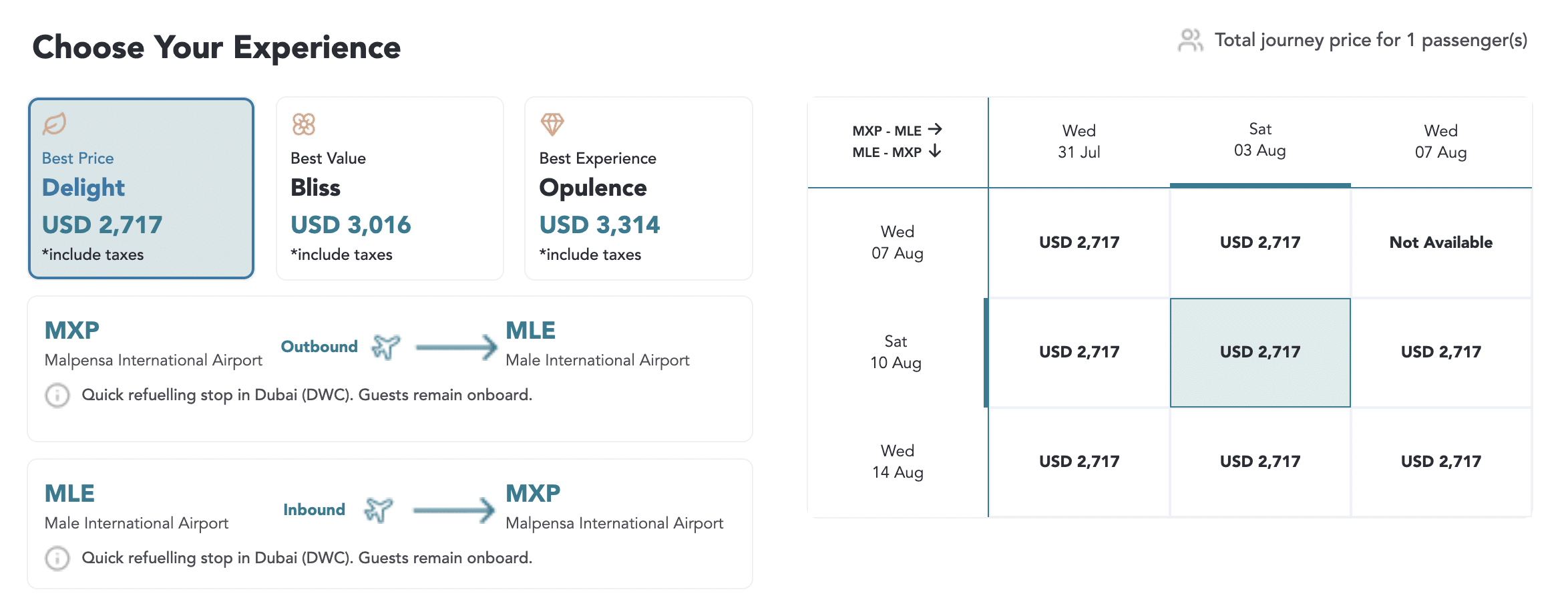Pick highlighted 03 Aug / 10 Aug fare
This screenshot has height=616, width=1568.
(x=1259, y=352)
